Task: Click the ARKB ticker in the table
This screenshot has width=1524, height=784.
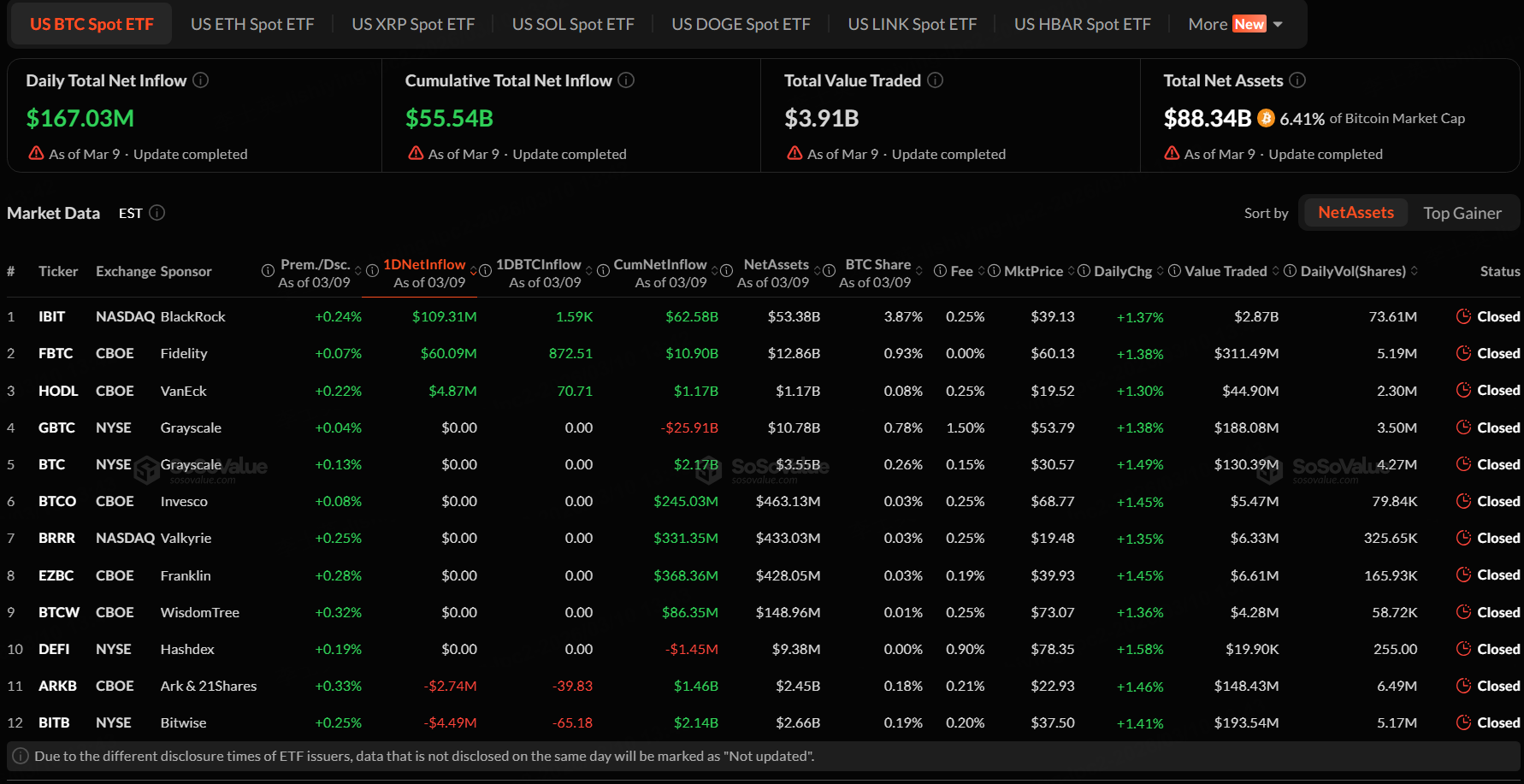Action: click(57, 686)
